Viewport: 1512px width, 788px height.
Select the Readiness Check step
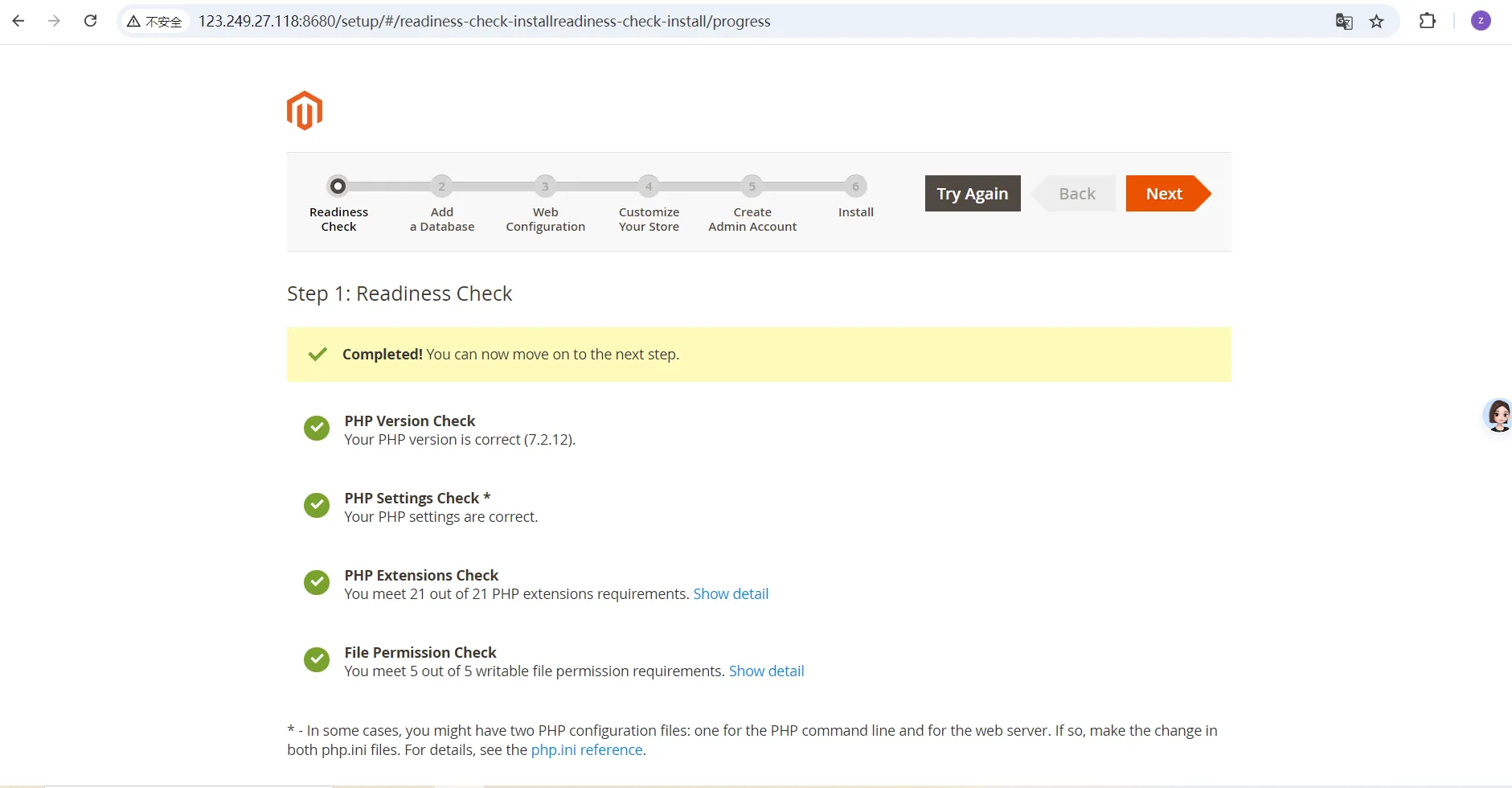[x=338, y=187]
